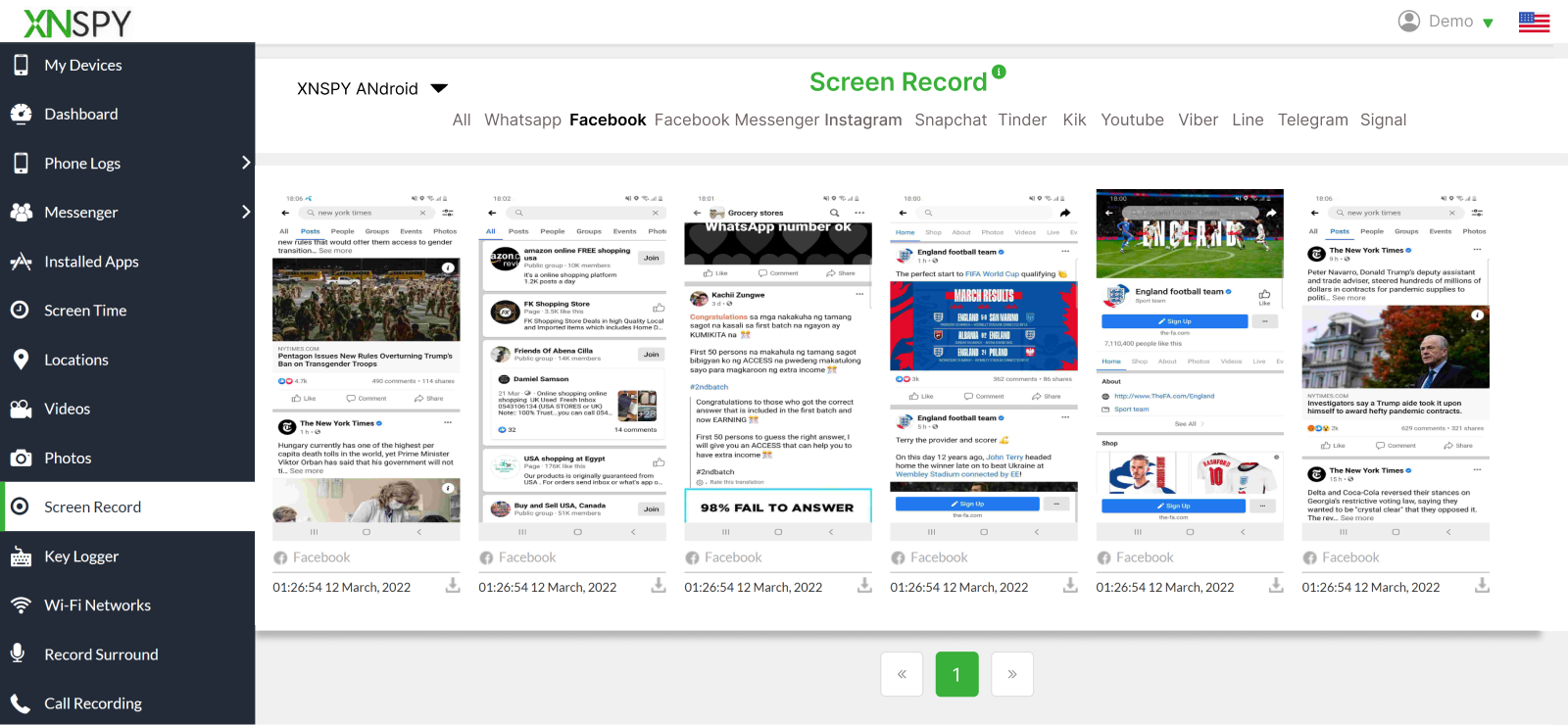Click page 1 pagination button

click(956, 674)
